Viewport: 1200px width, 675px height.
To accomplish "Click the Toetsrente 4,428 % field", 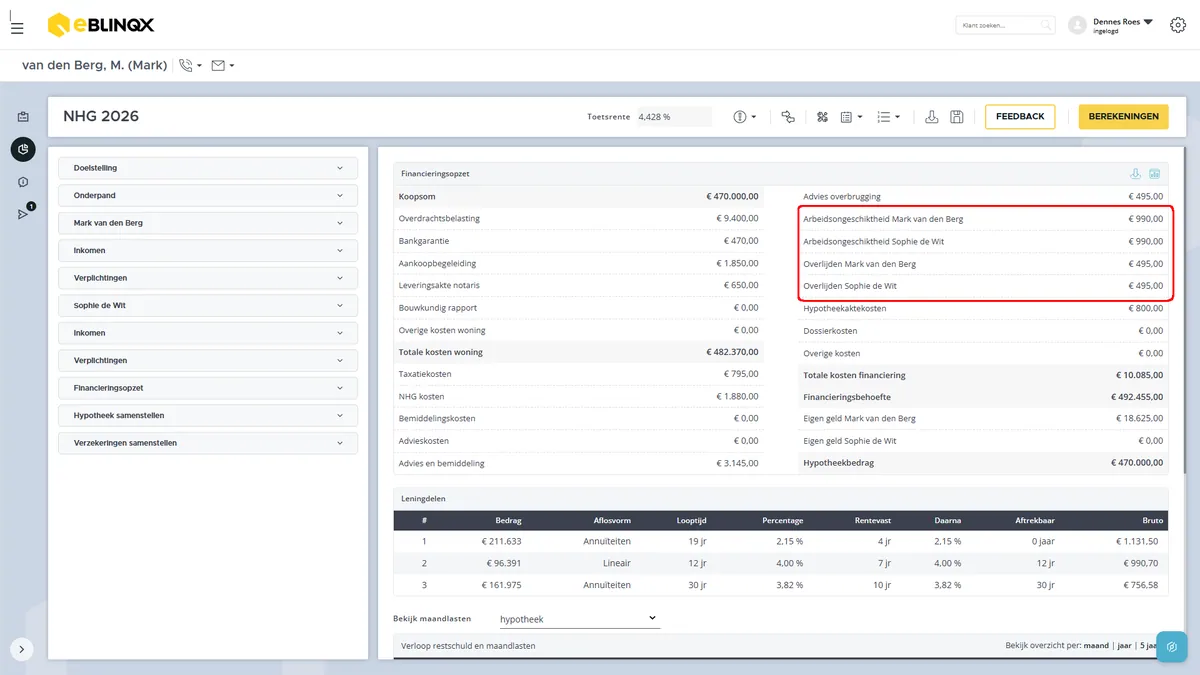I will [674, 117].
